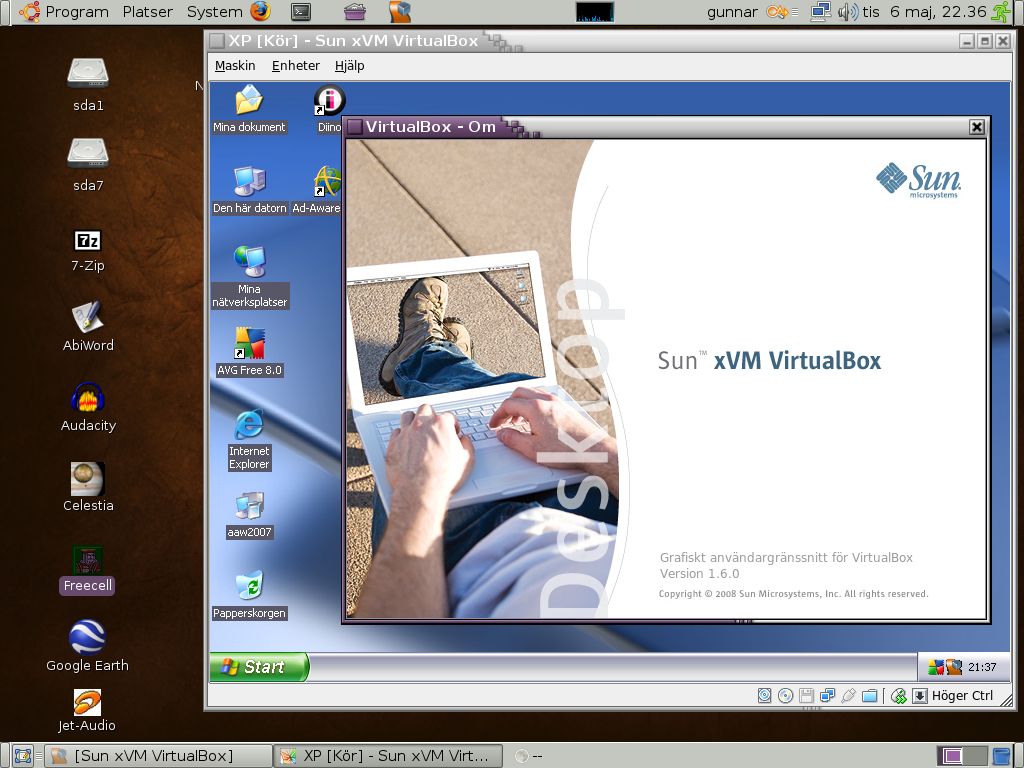The image size is (1024, 768).
Task: Click the XP system tray clock 21:37
Action: (982, 667)
